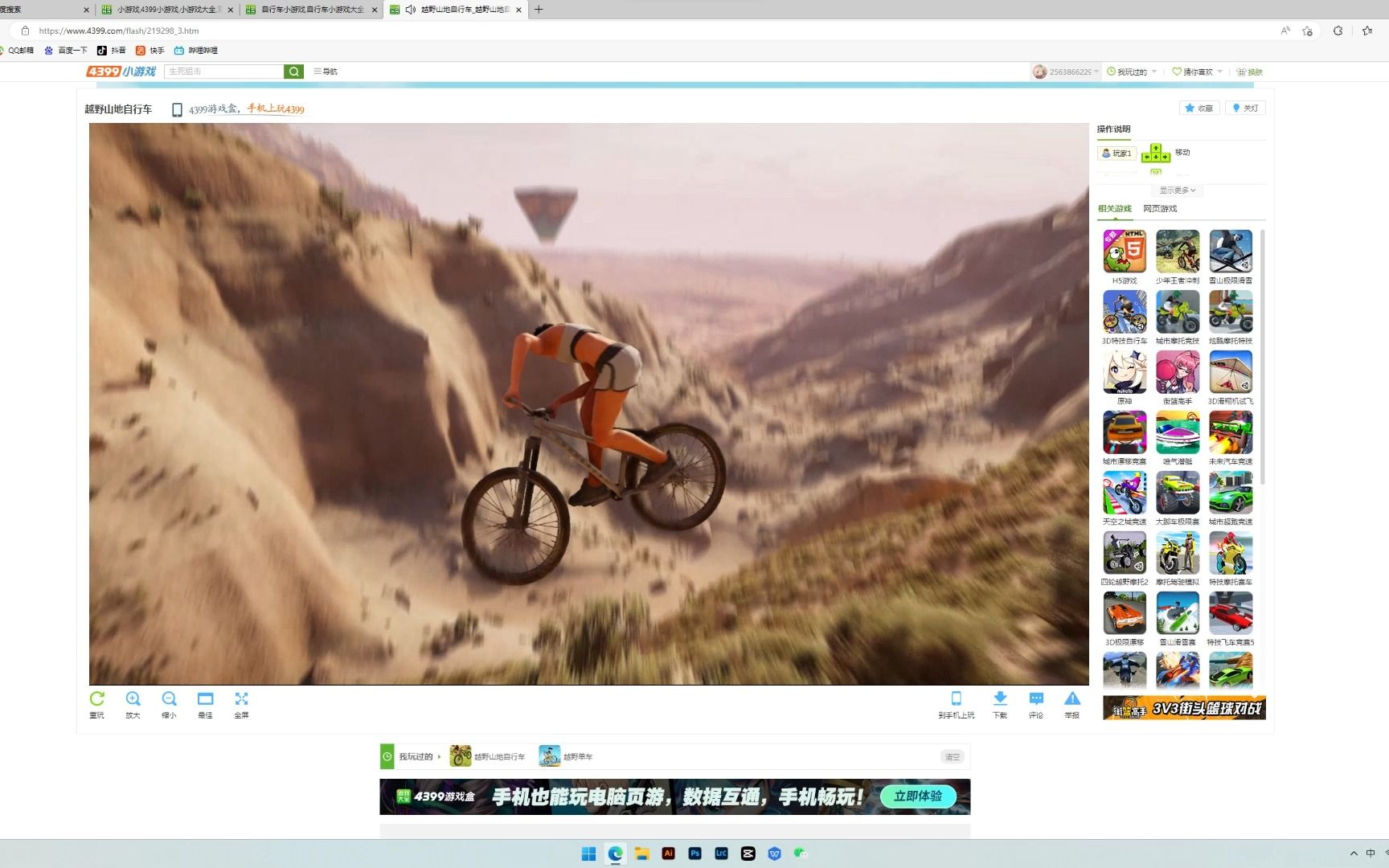Image resolution: width=1389 pixels, height=868 pixels.
Task: Click the site search input field
Action: tap(224, 72)
